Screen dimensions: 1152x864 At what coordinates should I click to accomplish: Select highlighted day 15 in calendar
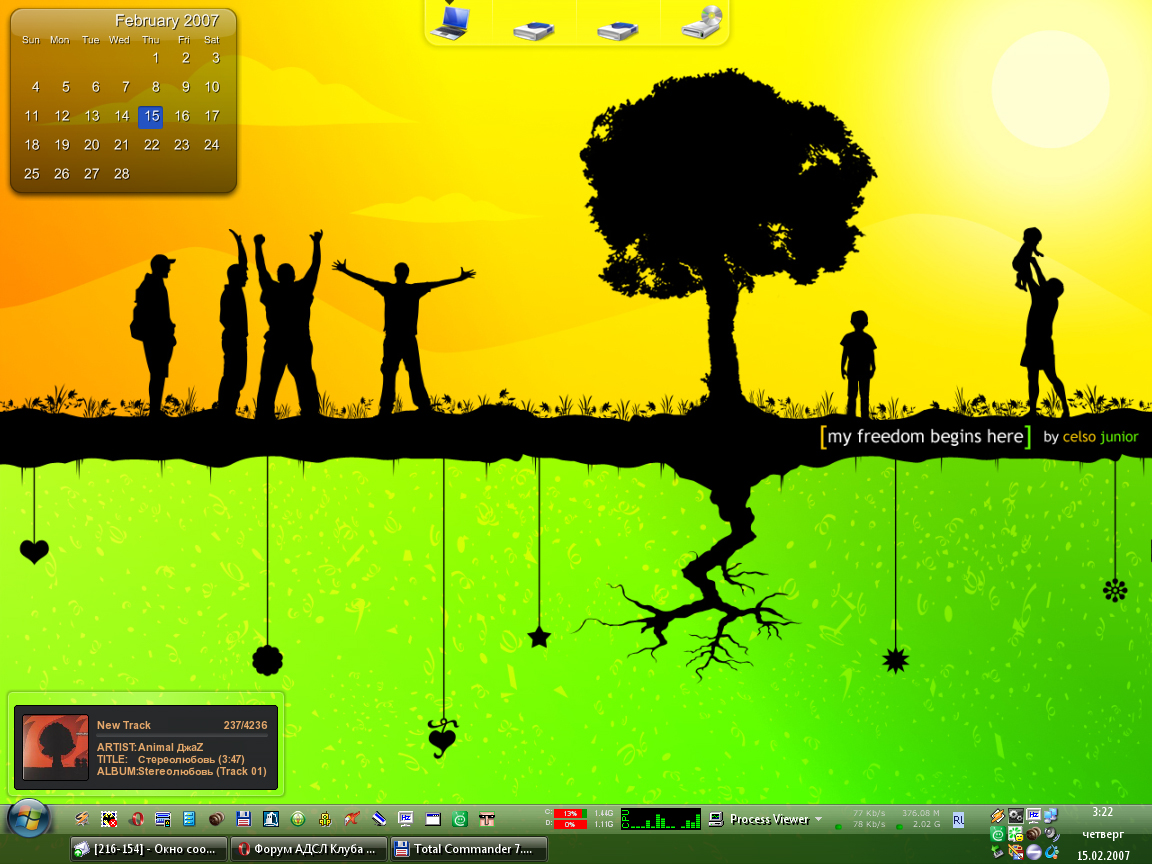(x=151, y=116)
